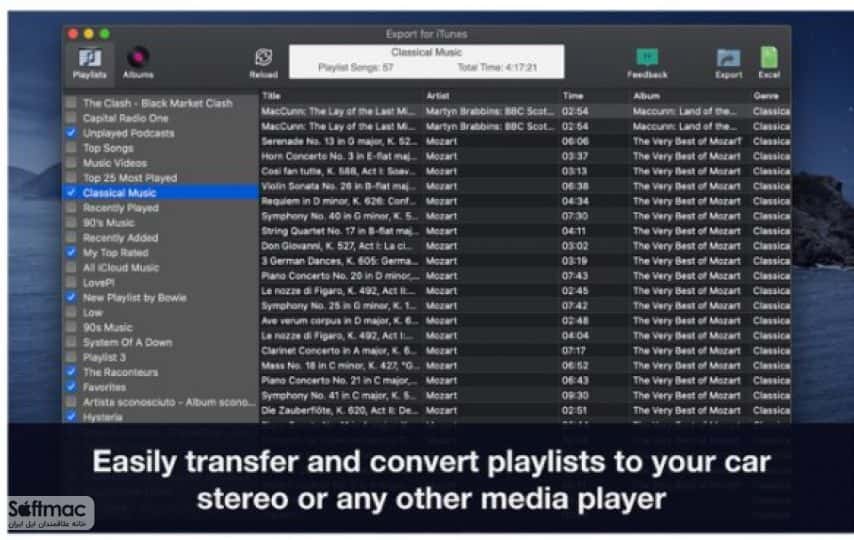
Task: Uncheck the Unplayed Podcasts checkbox
Action: click(71, 132)
